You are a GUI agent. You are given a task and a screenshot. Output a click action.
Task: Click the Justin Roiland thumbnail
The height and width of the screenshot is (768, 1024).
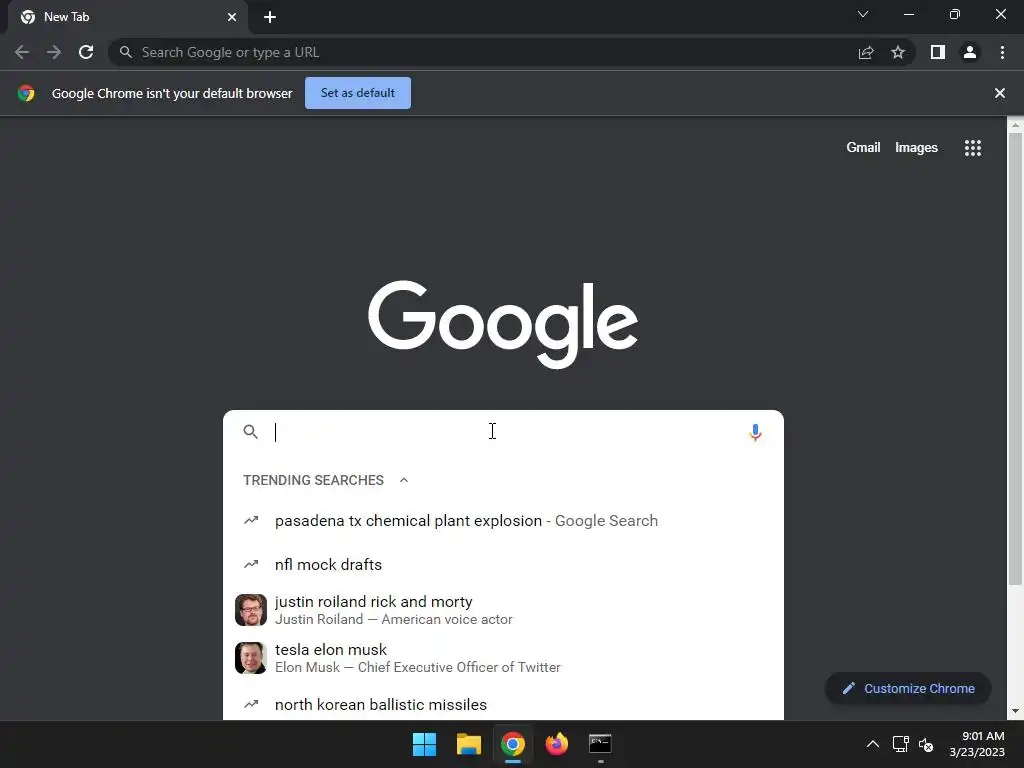point(251,610)
